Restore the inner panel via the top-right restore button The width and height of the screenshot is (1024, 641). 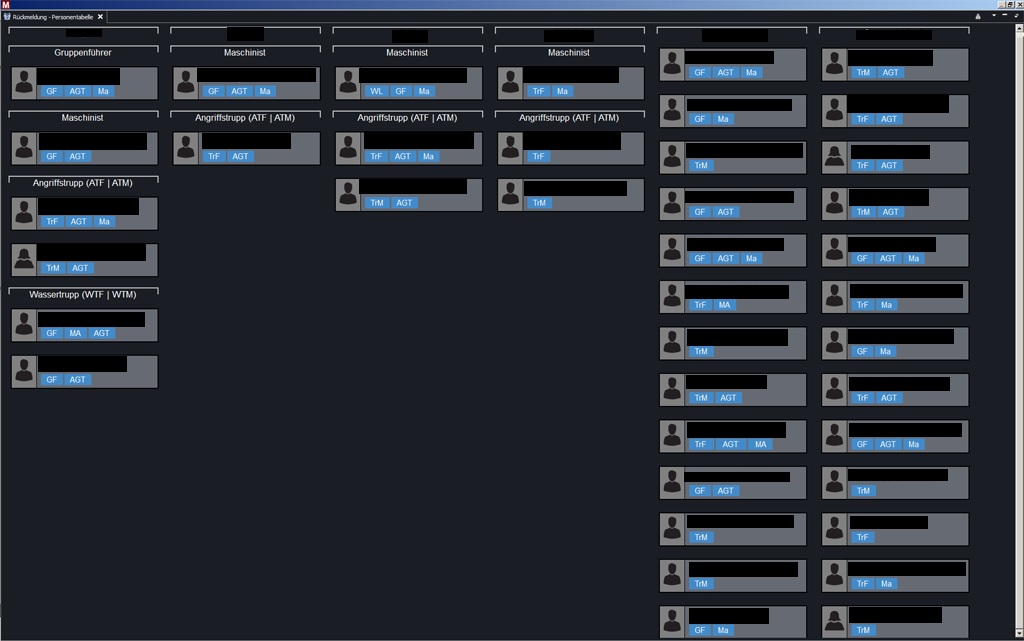click(x=1017, y=16)
